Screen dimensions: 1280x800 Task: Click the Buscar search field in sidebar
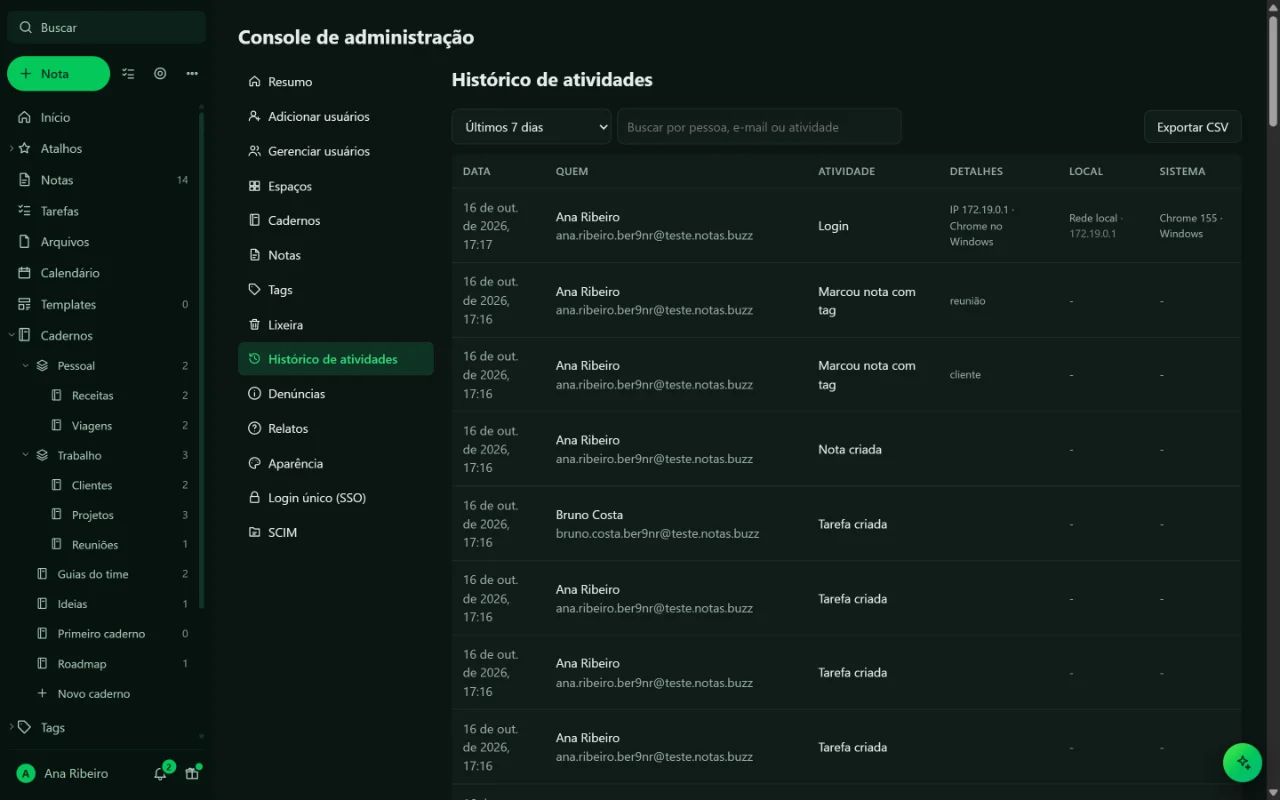click(106, 28)
